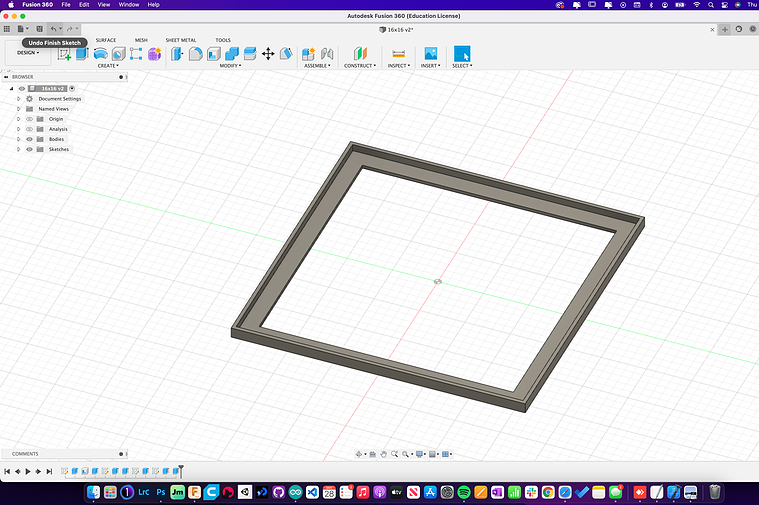Select the Press Pull tool
The width and height of the screenshot is (759, 505).
[177, 54]
